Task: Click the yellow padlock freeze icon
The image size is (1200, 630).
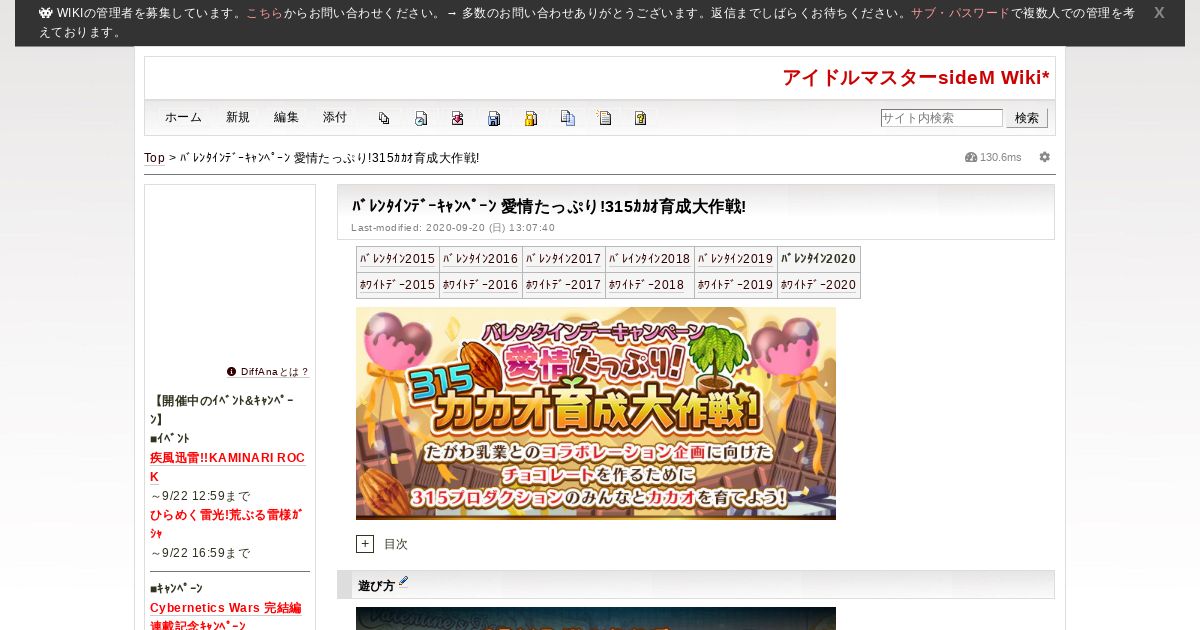Action: tap(531, 118)
